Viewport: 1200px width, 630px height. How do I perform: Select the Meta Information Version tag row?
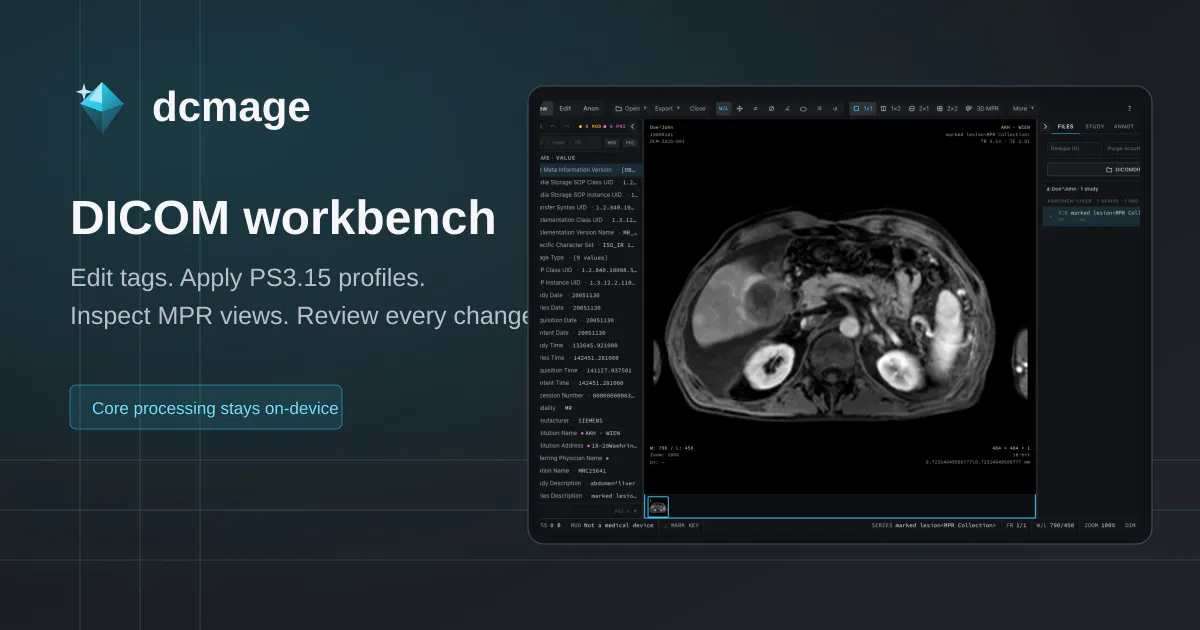coord(590,170)
